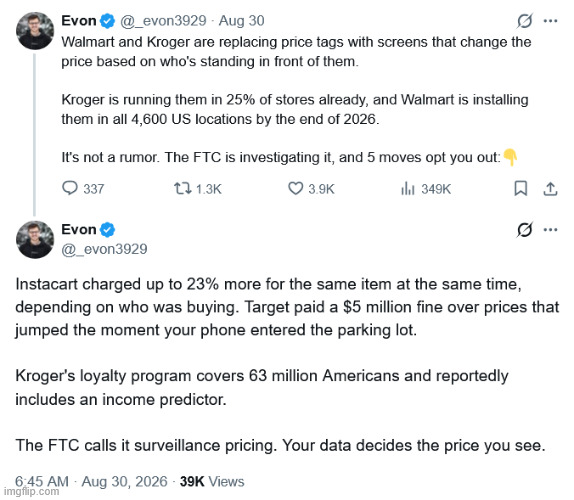The image size is (574, 500).
Task: Like the tweet with 3.9K likes
Action: coord(295,189)
